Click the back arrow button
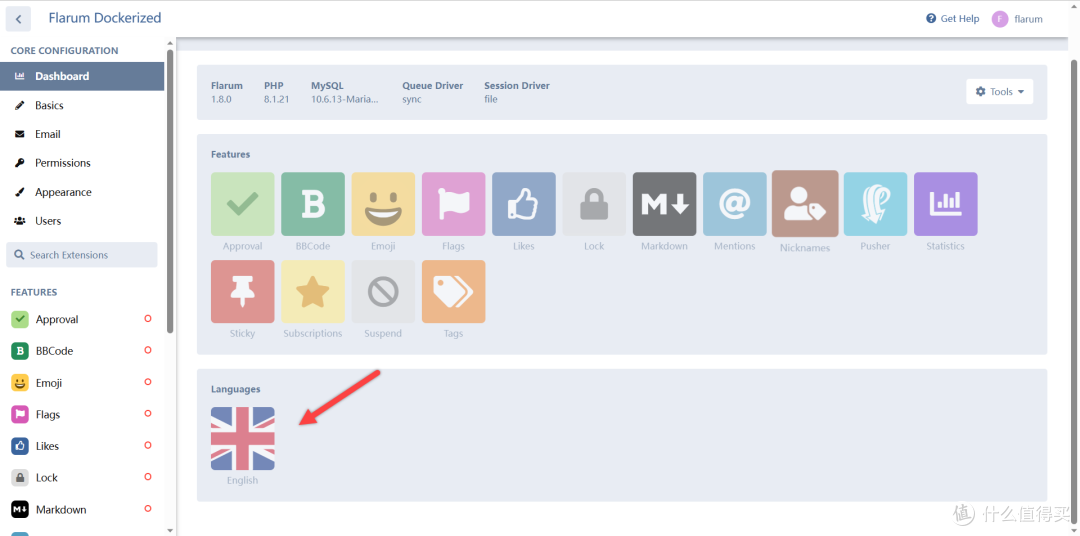1080x536 pixels. (19, 19)
